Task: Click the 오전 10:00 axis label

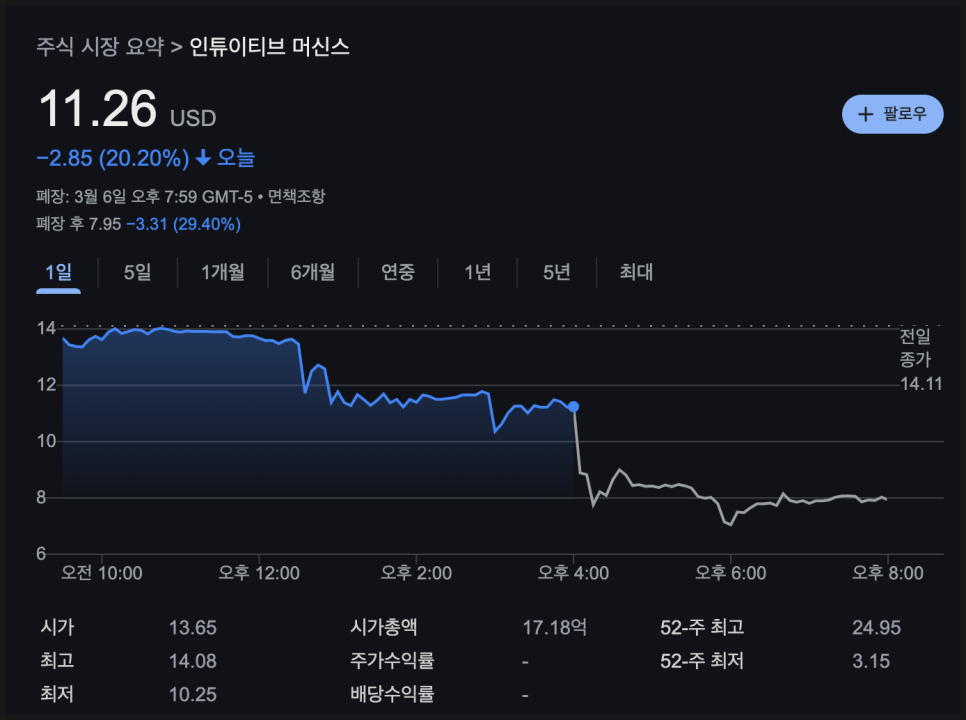Action: [x=102, y=573]
